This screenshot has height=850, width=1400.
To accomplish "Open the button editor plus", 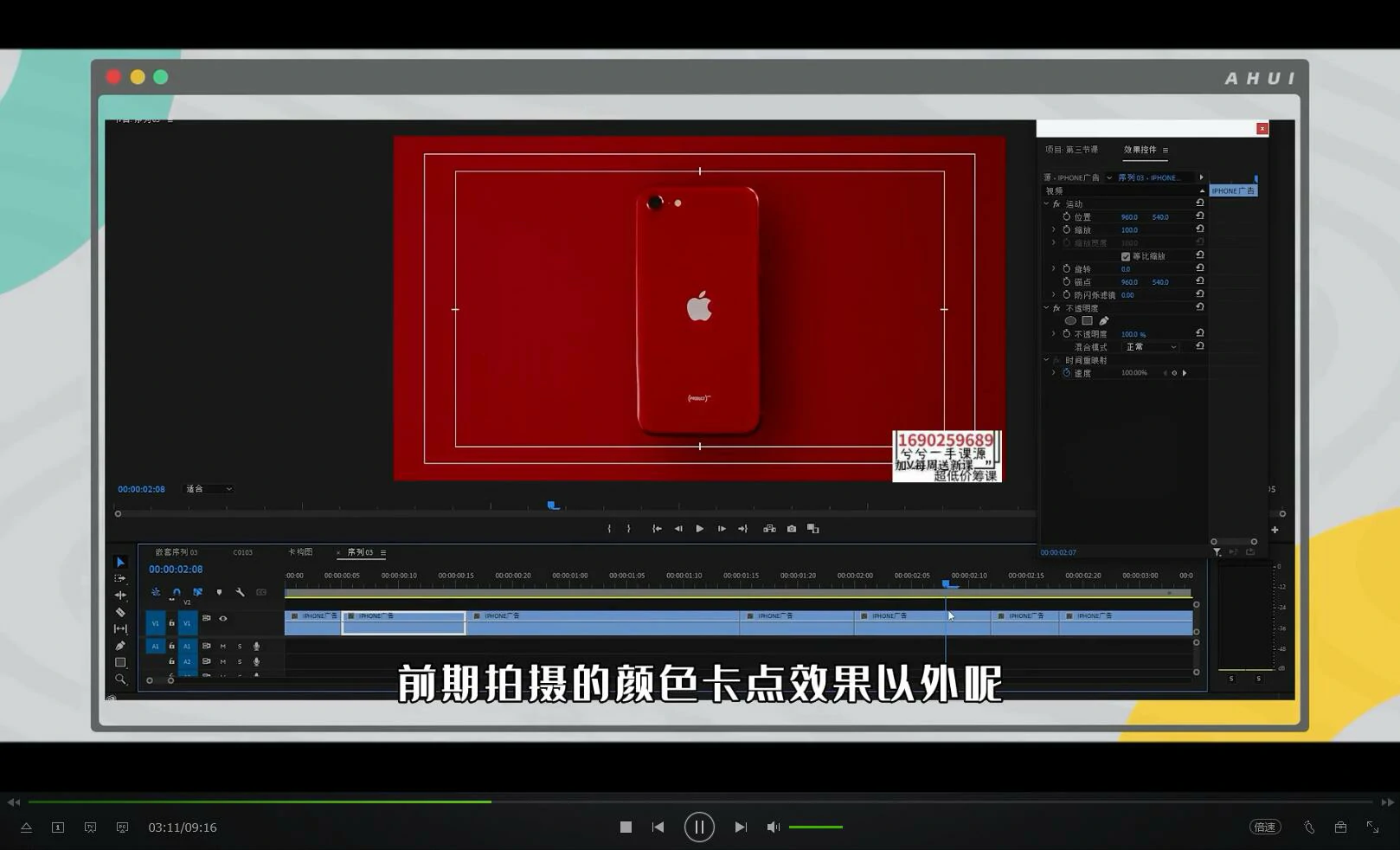I will click(x=1275, y=530).
